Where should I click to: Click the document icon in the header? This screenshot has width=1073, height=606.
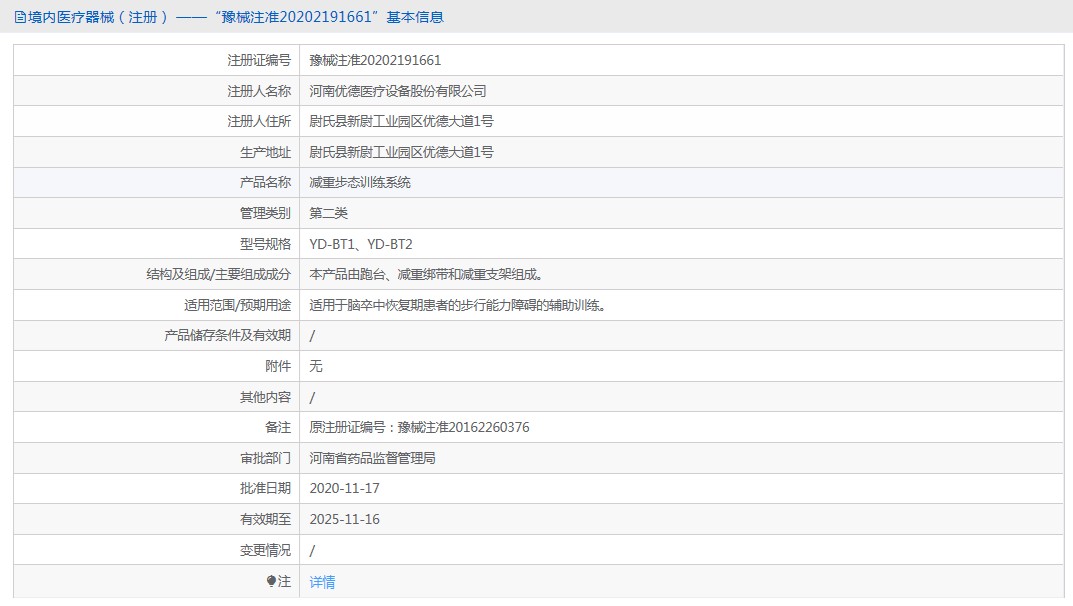[20, 17]
